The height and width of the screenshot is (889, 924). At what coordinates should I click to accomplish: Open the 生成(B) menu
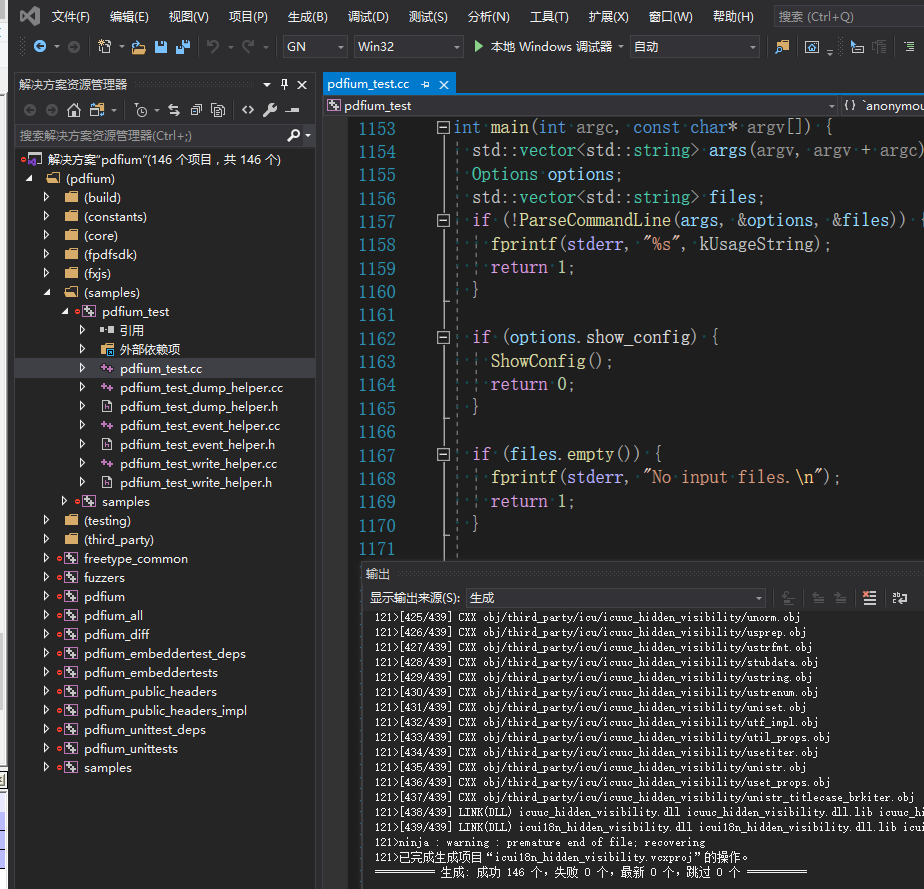[x=307, y=17]
